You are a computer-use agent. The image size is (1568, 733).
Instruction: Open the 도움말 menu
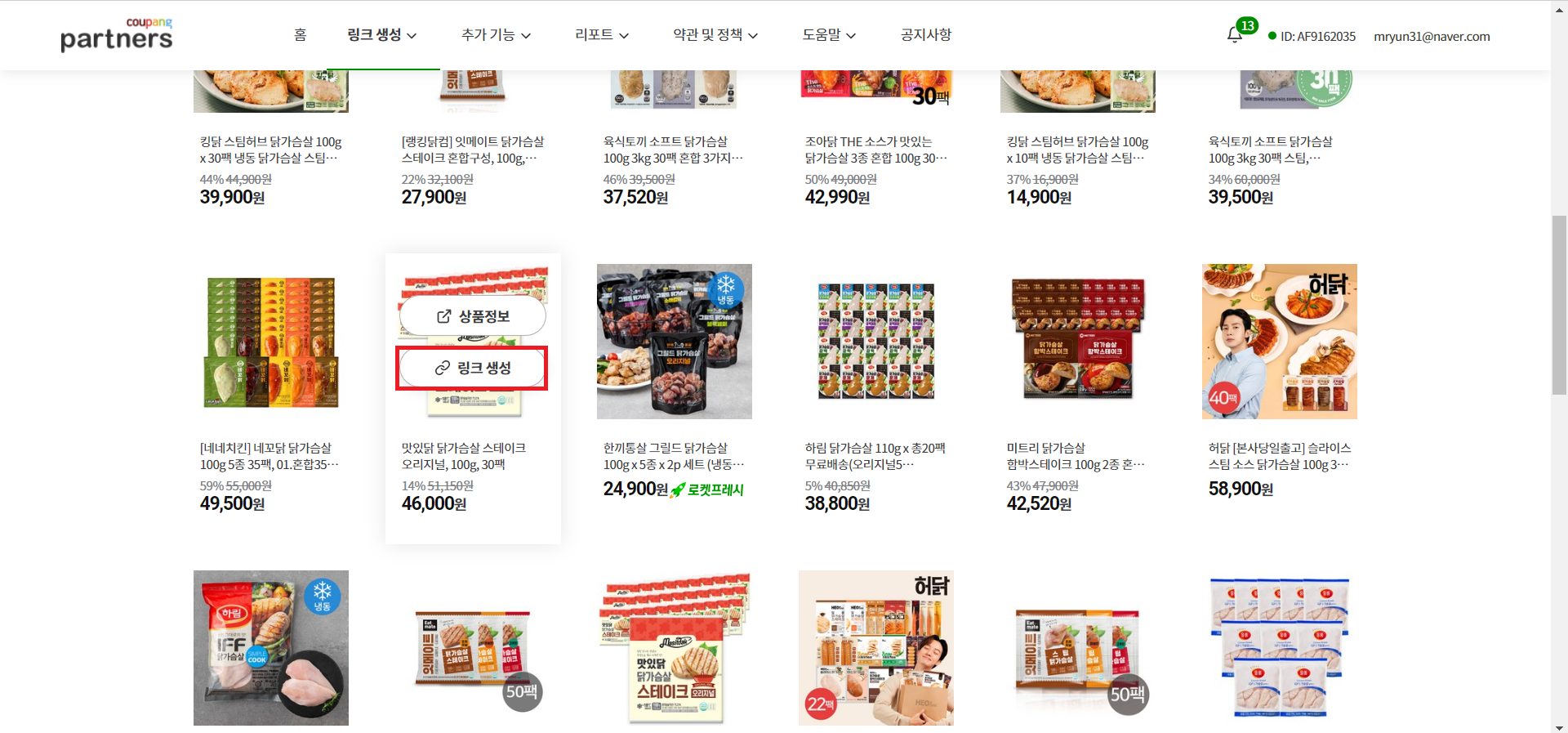coord(829,34)
